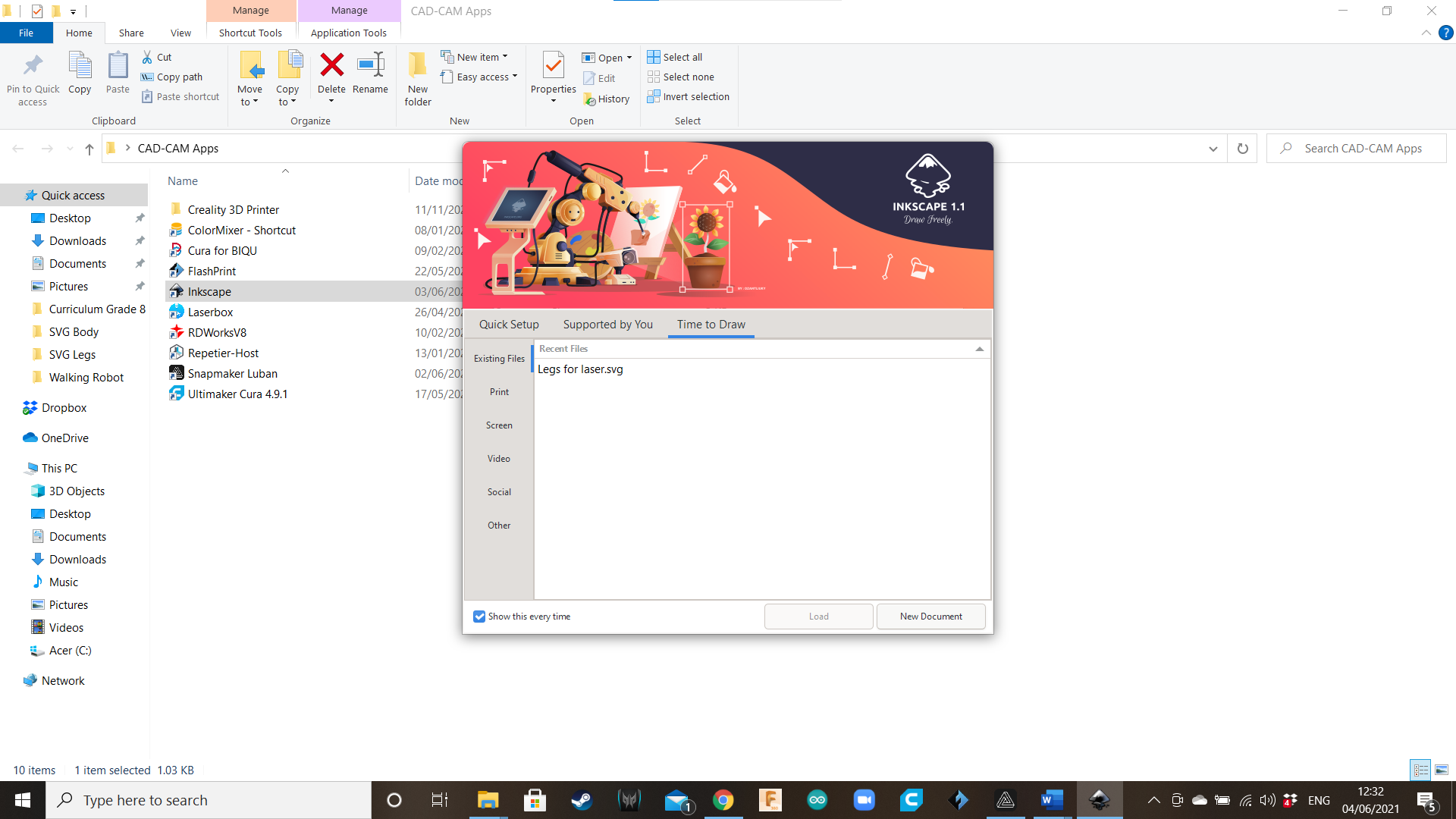Image resolution: width=1456 pixels, height=819 pixels.
Task: Click the Properties icon in ribbon
Action: pyautogui.click(x=553, y=66)
